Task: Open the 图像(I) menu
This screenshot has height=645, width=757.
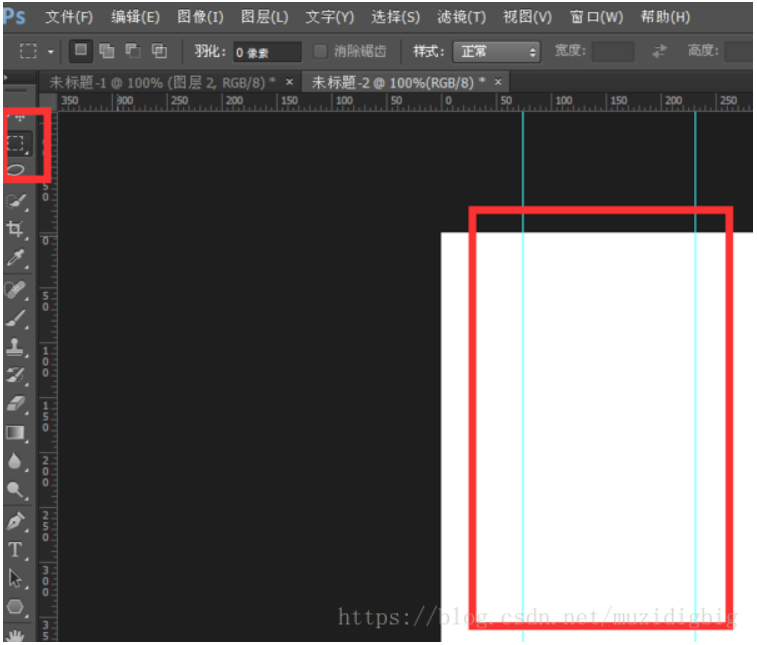Action: [x=200, y=17]
